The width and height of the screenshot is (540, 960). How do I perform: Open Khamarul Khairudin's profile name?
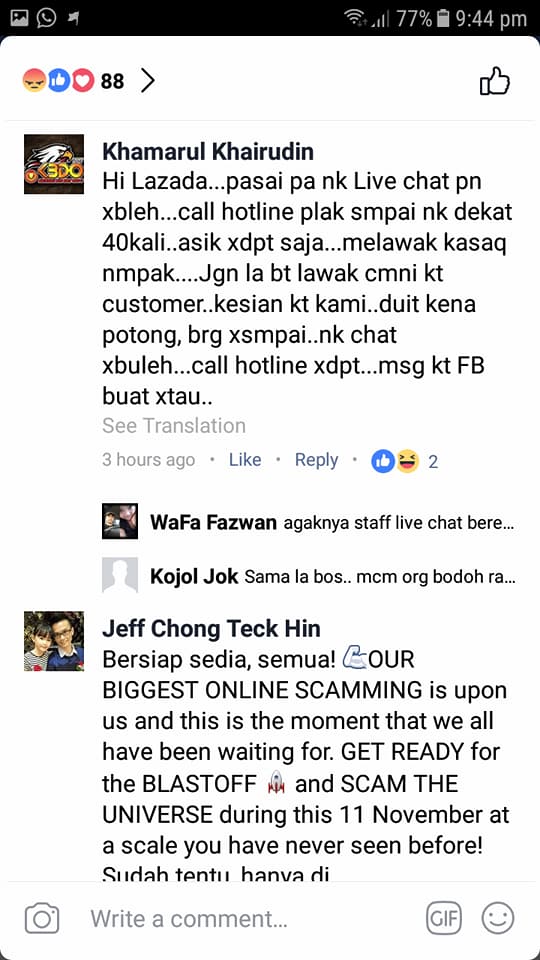[x=208, y=151]
